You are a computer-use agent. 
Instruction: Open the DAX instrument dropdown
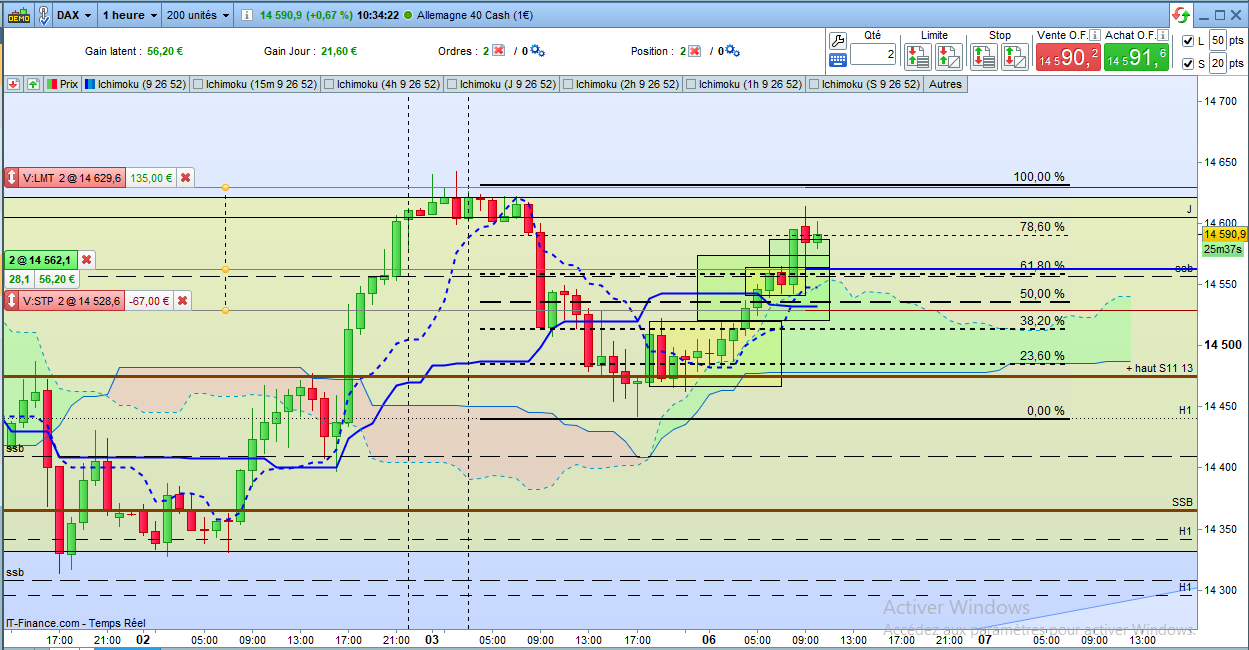coord(75,15)
